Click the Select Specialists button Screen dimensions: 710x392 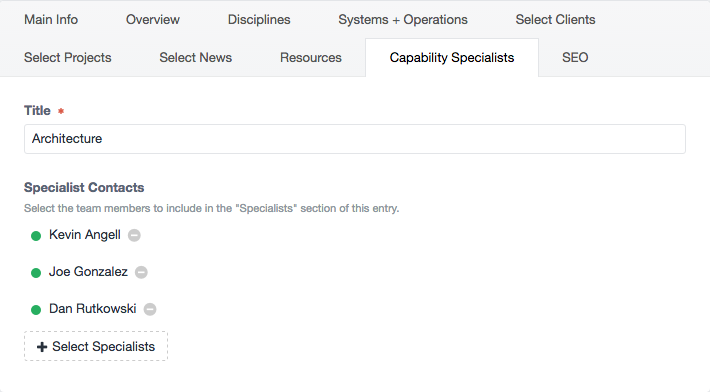tap(96, 346)
